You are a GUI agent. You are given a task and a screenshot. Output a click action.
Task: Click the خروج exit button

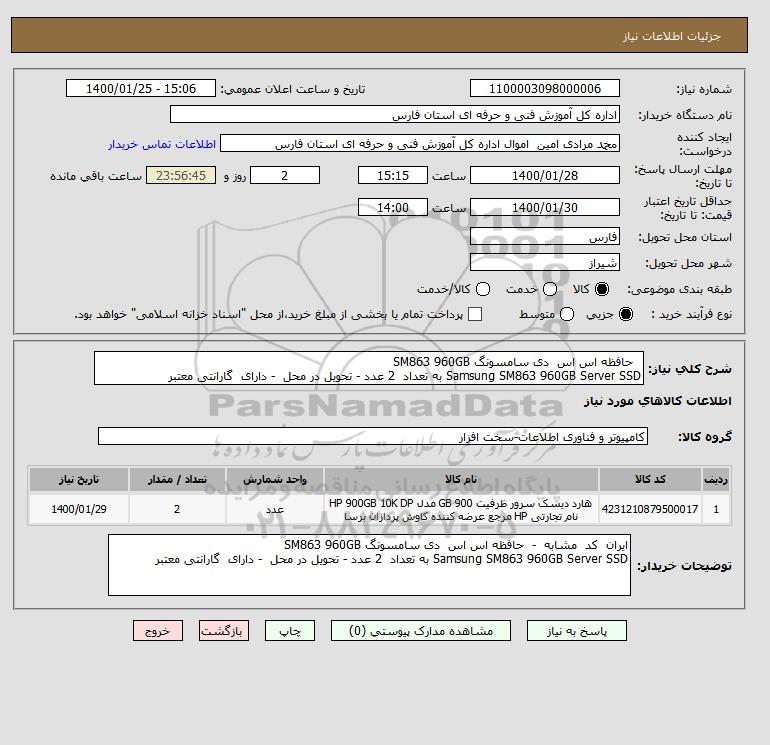click(158, 631)
